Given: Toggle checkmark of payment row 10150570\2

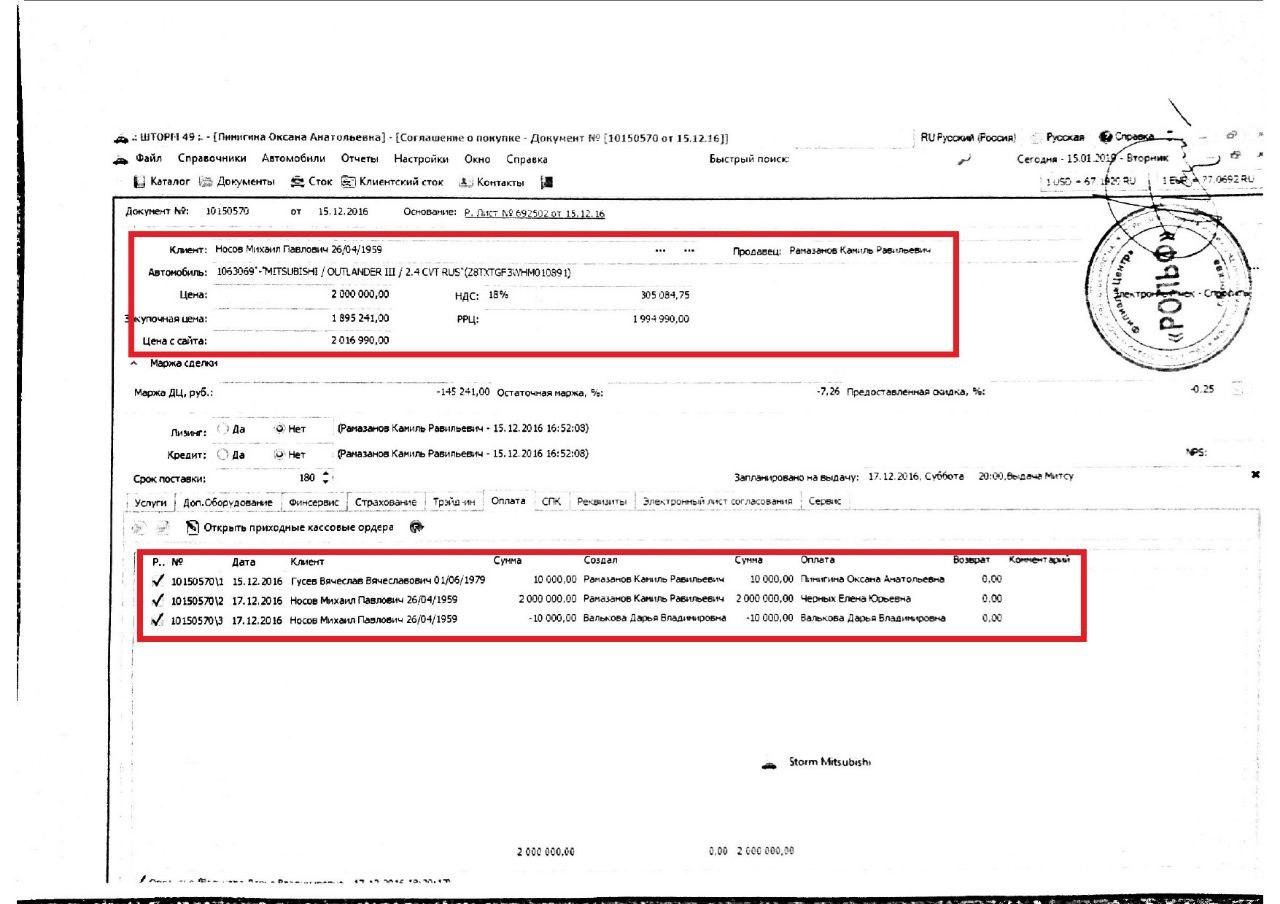Looking at the screenshot, I should coord(158,599).
